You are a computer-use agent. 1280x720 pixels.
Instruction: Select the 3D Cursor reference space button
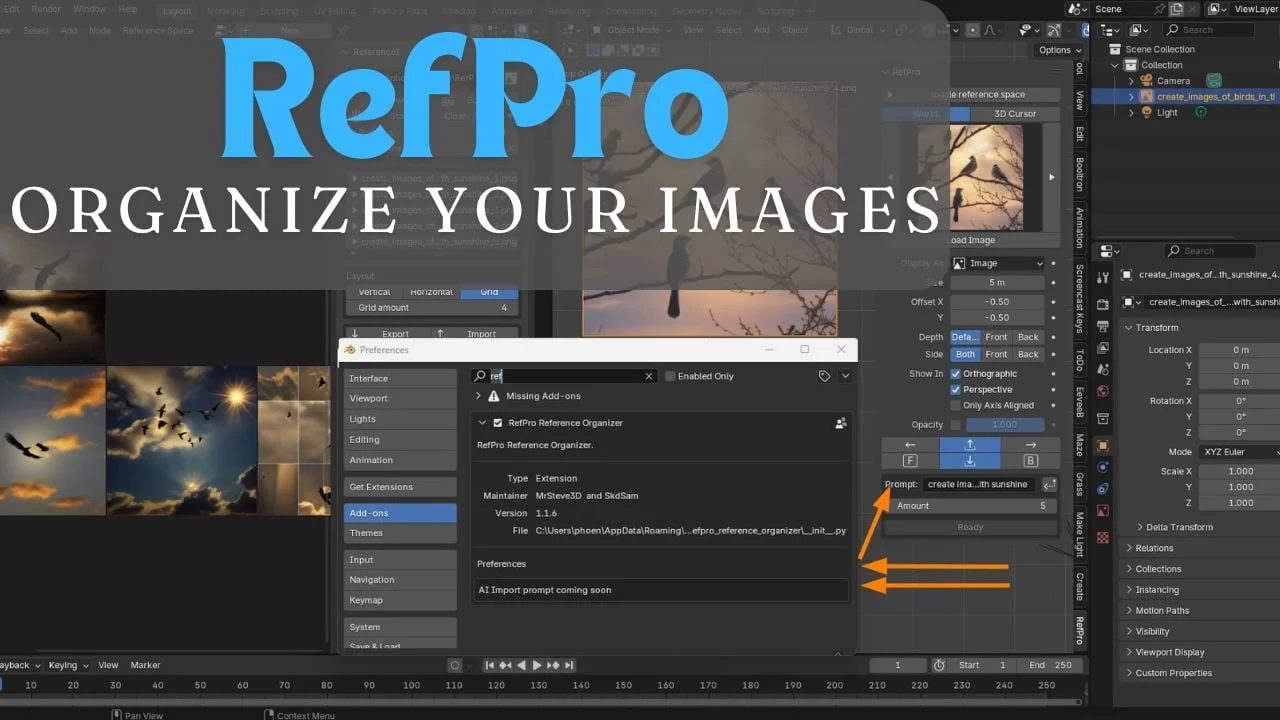[1014, 114]
